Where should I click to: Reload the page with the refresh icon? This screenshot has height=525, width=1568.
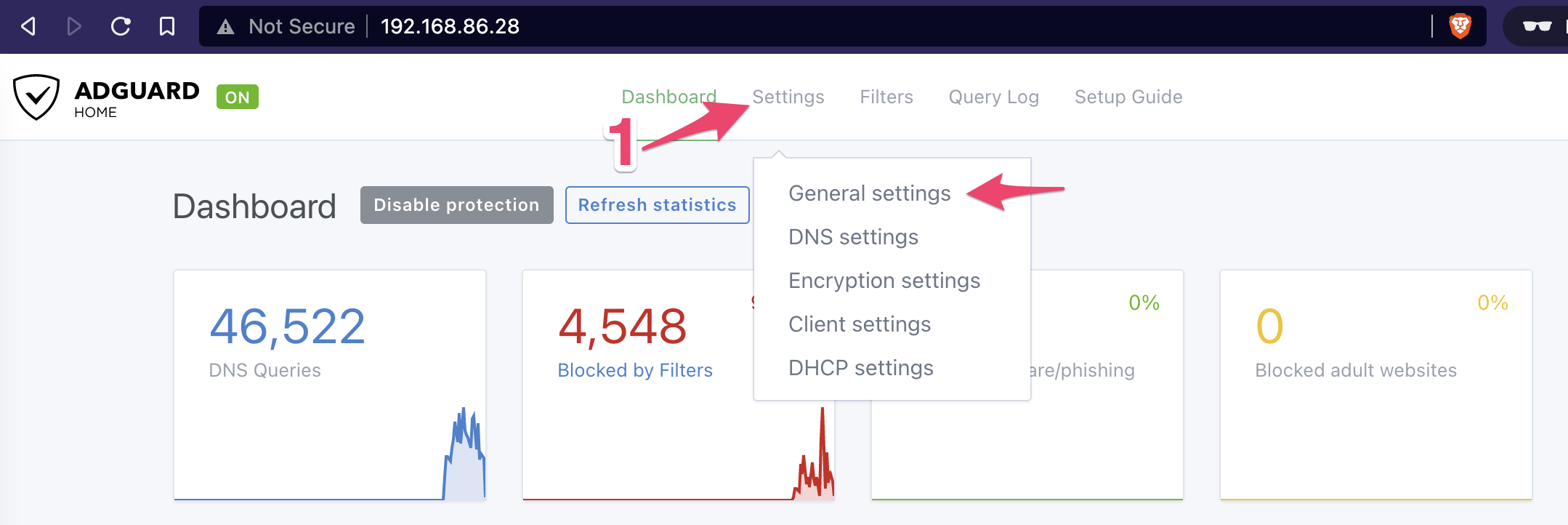click(x=121, y=27)
